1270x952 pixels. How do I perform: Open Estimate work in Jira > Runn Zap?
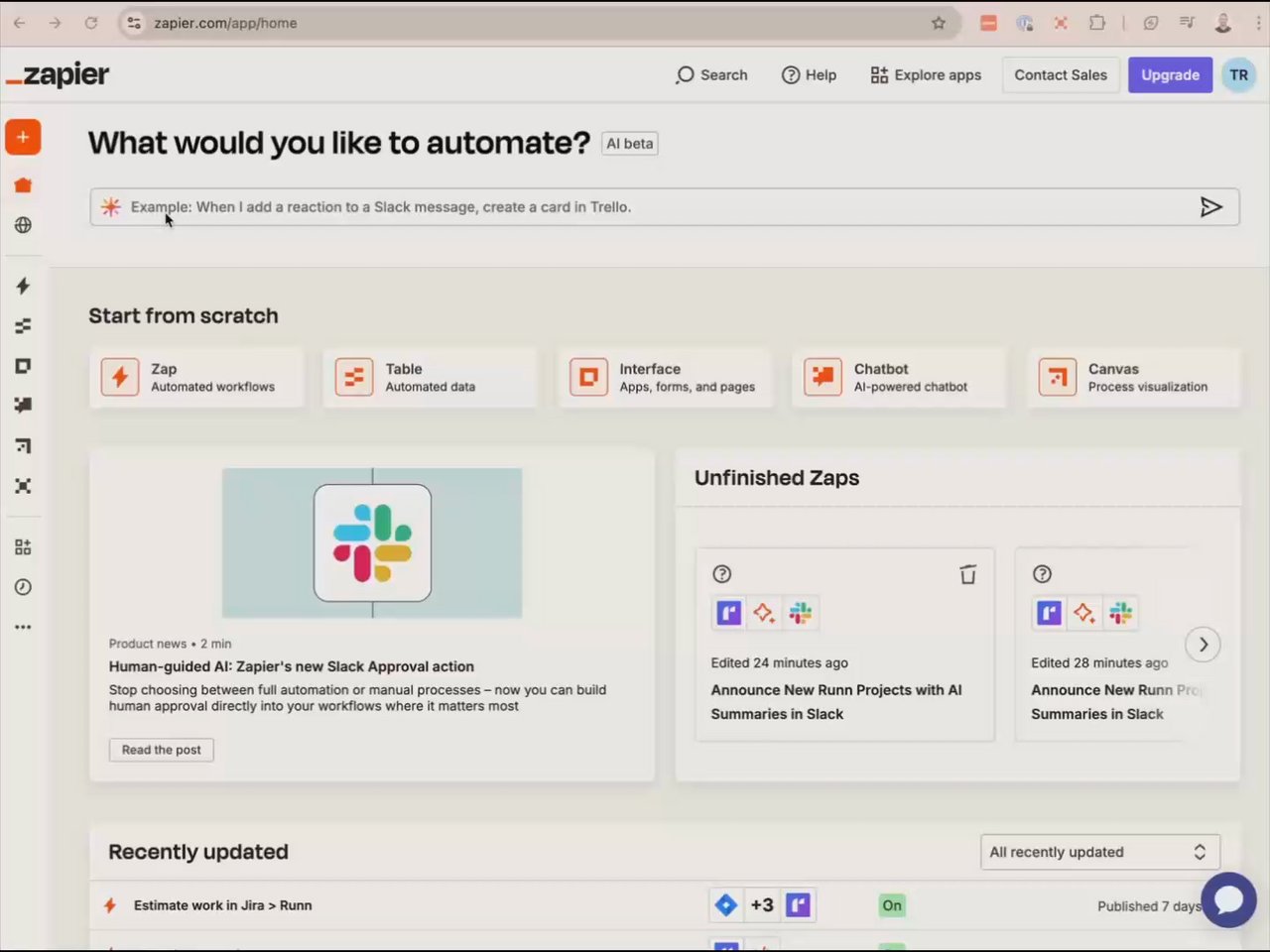(x=222, y=905)
